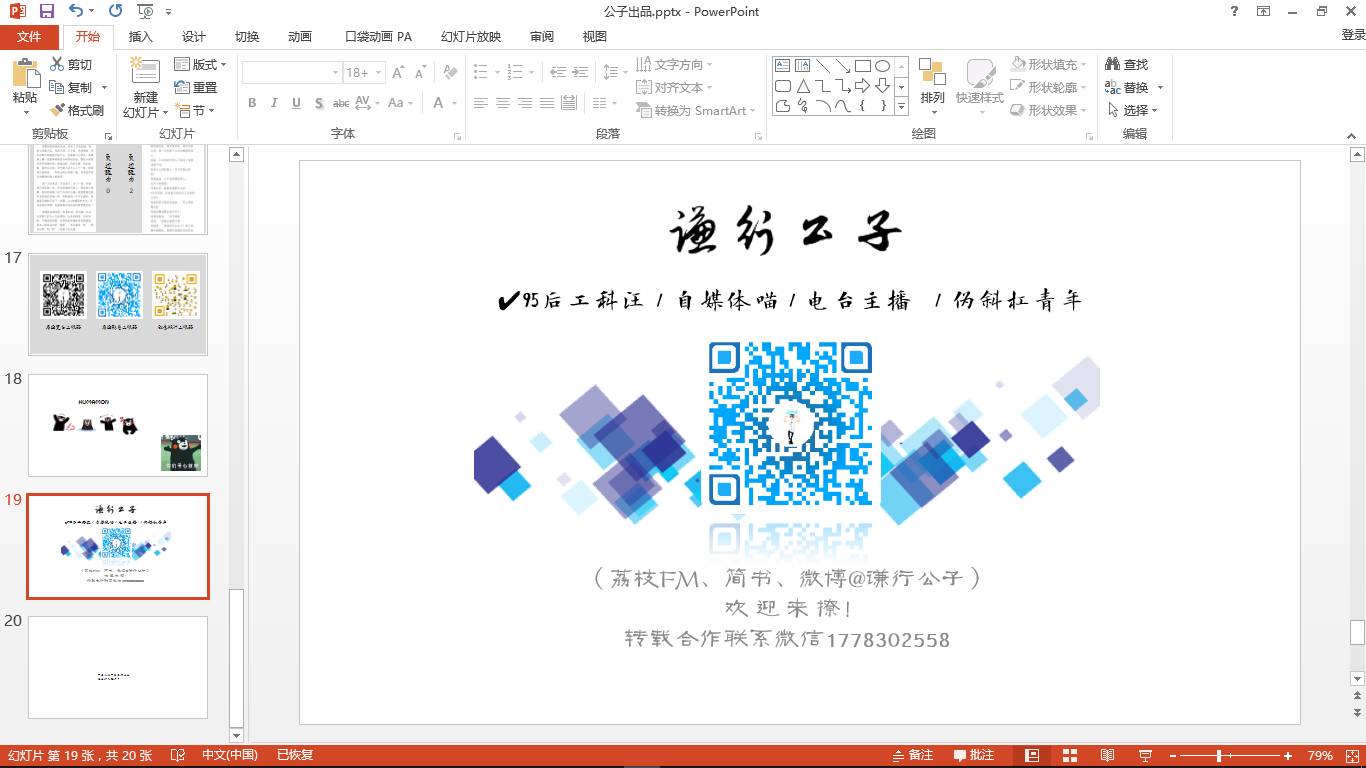Open the Section (节) dropdown
The image size is (1366, 768).
point(195,110)
